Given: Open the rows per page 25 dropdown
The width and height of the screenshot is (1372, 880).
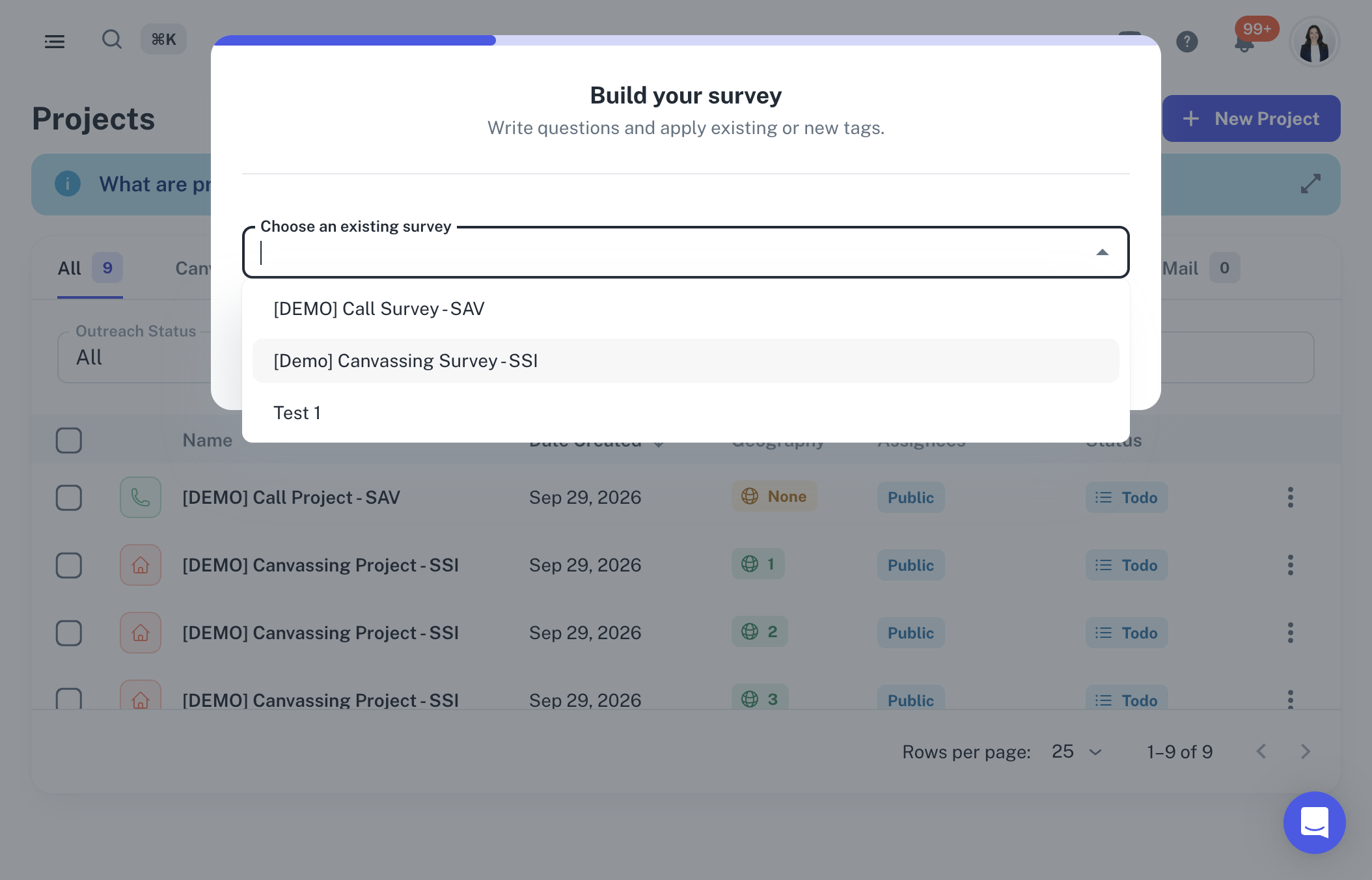Looking at the screenshot, I should click(1077, 752).
